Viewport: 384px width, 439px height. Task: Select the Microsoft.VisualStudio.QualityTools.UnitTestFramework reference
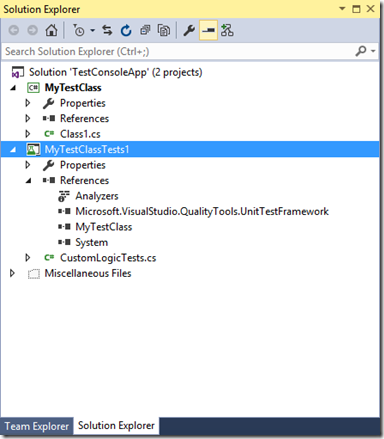[x=202, y=211]
